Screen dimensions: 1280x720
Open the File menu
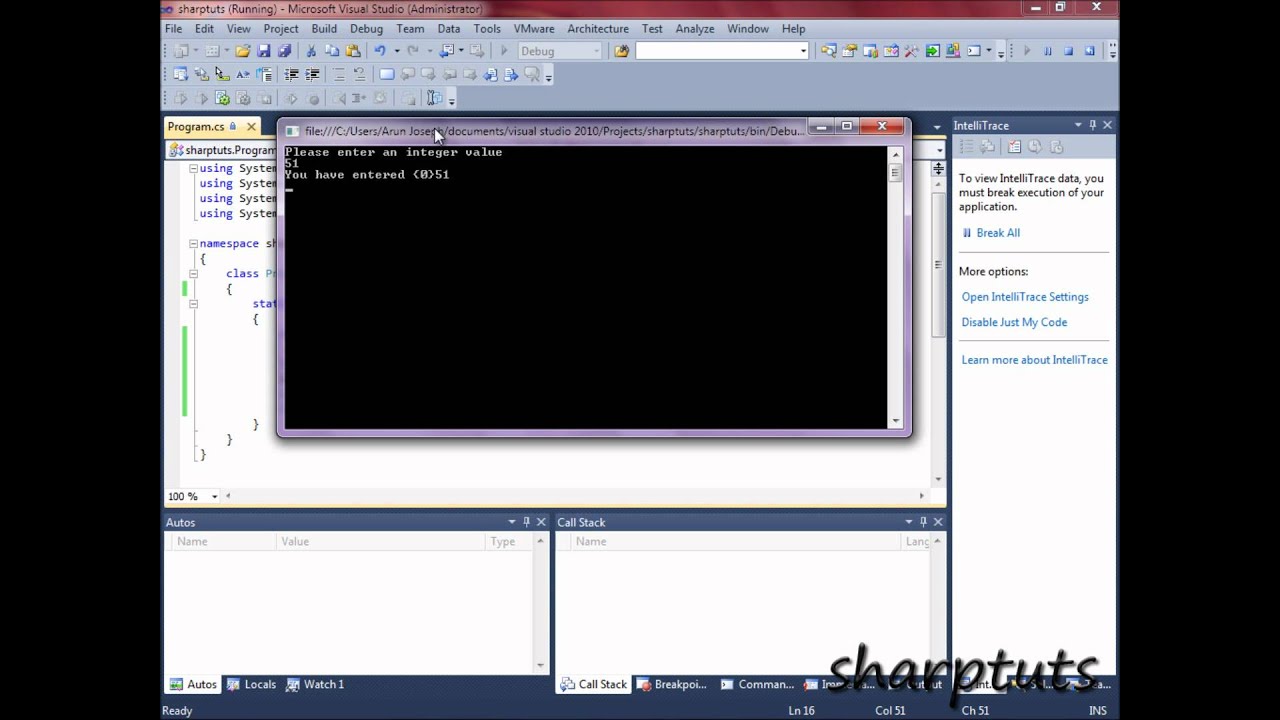[173, 29]
